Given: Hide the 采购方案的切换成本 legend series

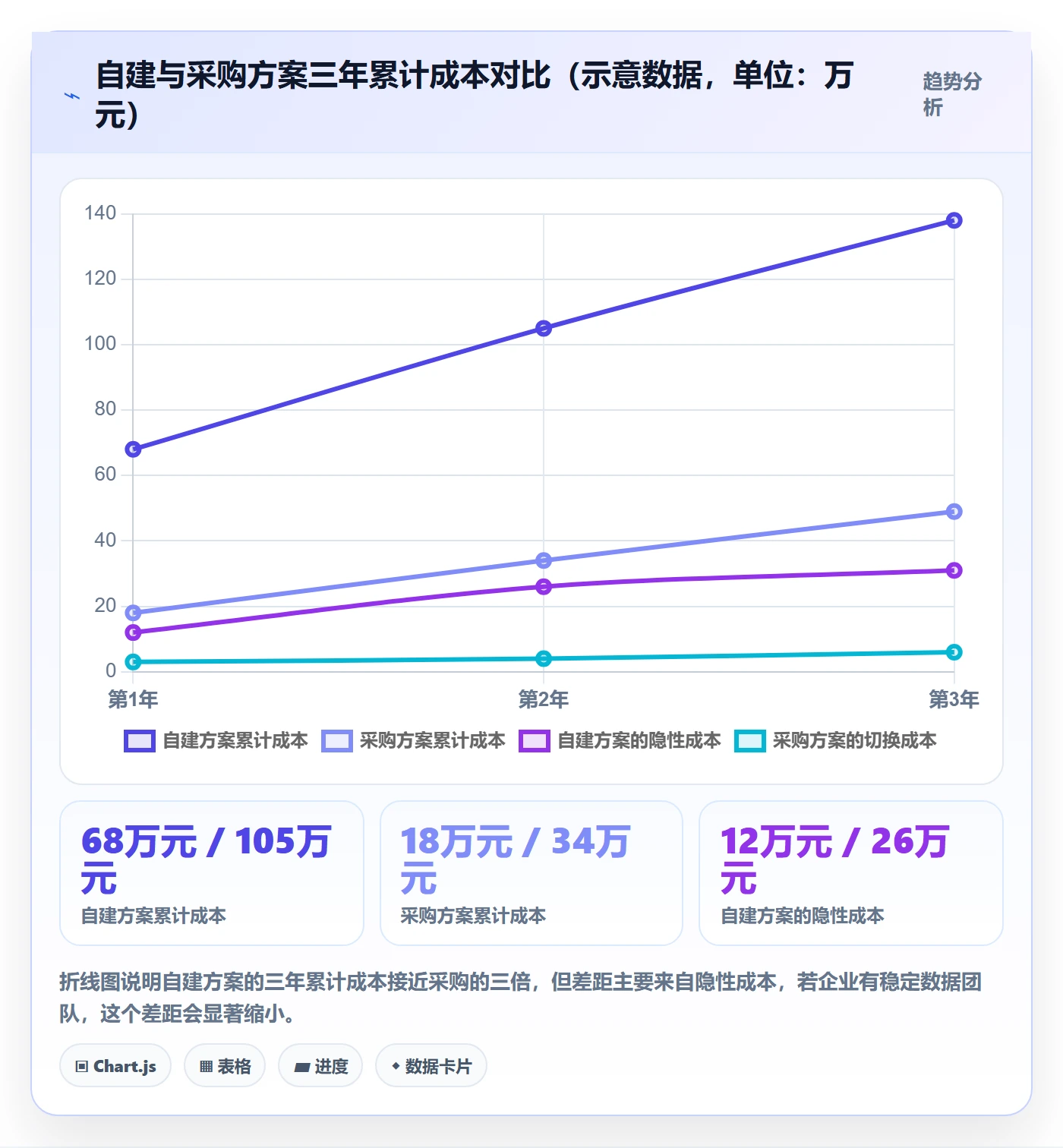Looking at the screenshot, I should tap(835, 741).
